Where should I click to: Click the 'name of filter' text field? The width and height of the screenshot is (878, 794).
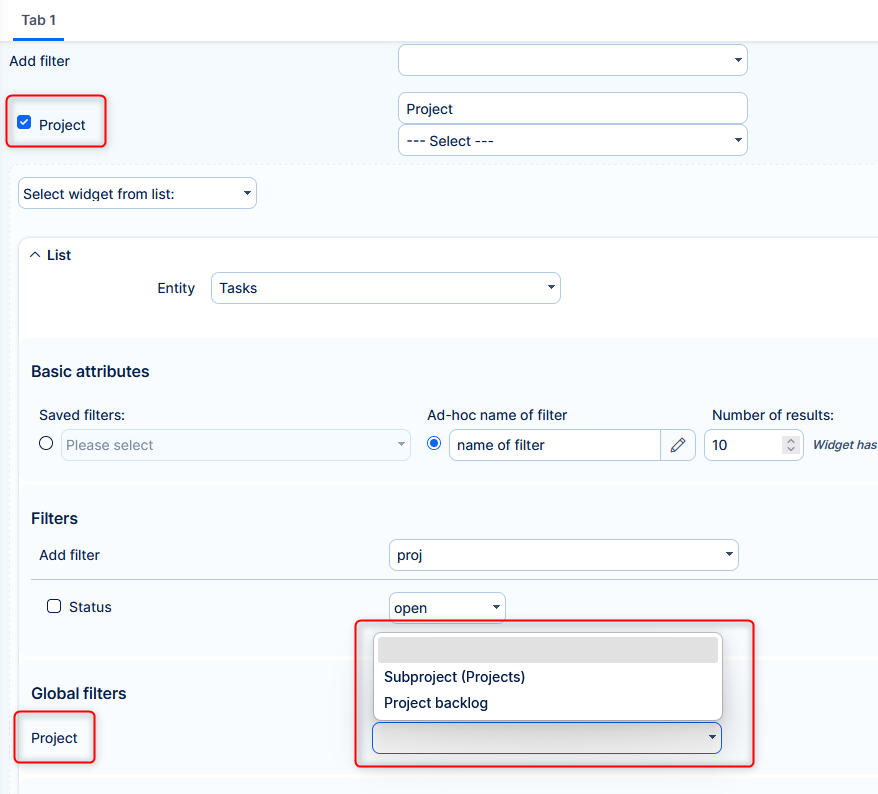(553, 445)
